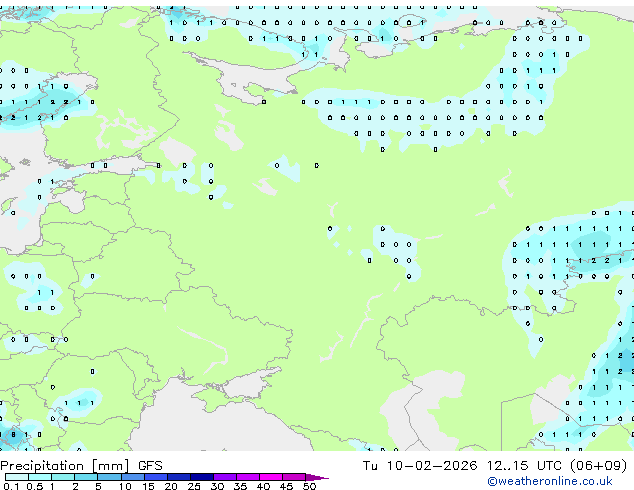
Task: Click the 20–25 mm legend swatch
Action: (x=178, y=477)
